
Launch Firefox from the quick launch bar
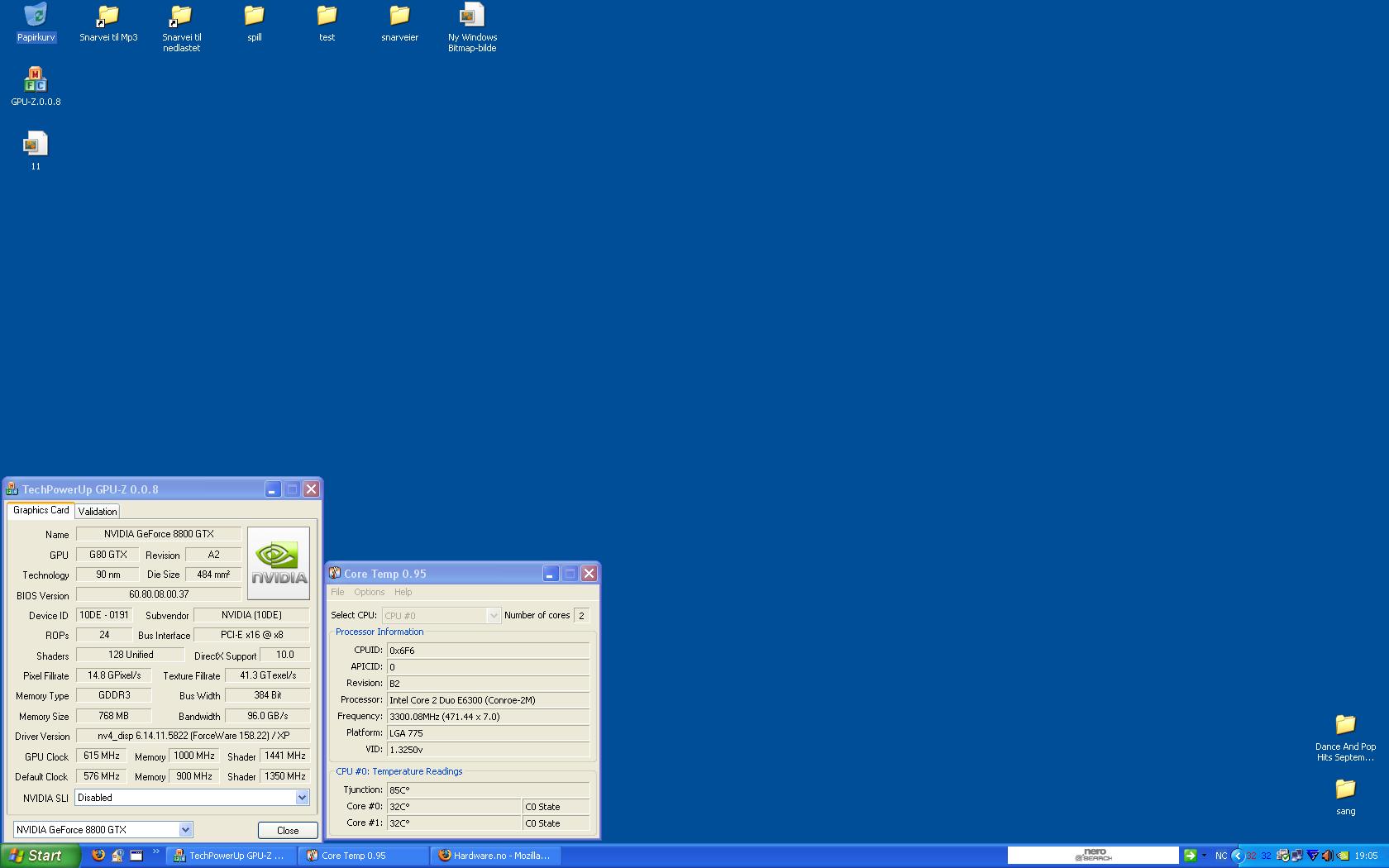98,856
